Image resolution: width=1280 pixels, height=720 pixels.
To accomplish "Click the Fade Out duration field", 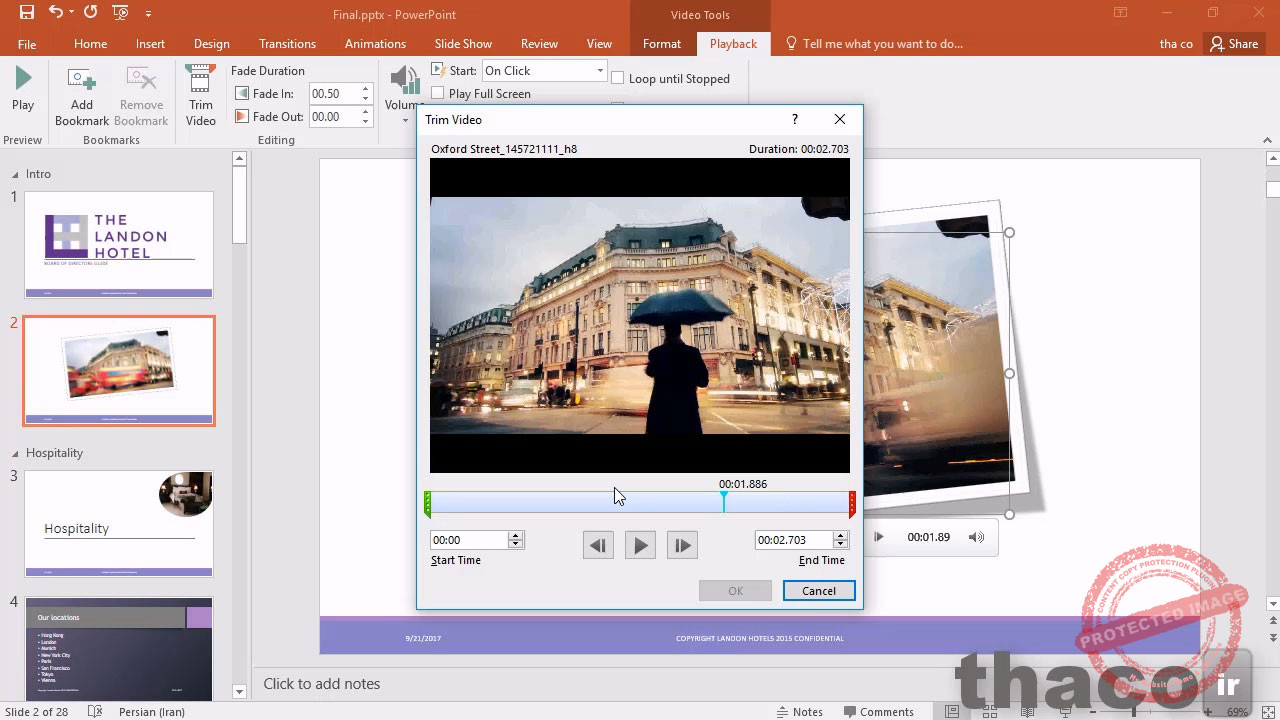I will [333, 116].
